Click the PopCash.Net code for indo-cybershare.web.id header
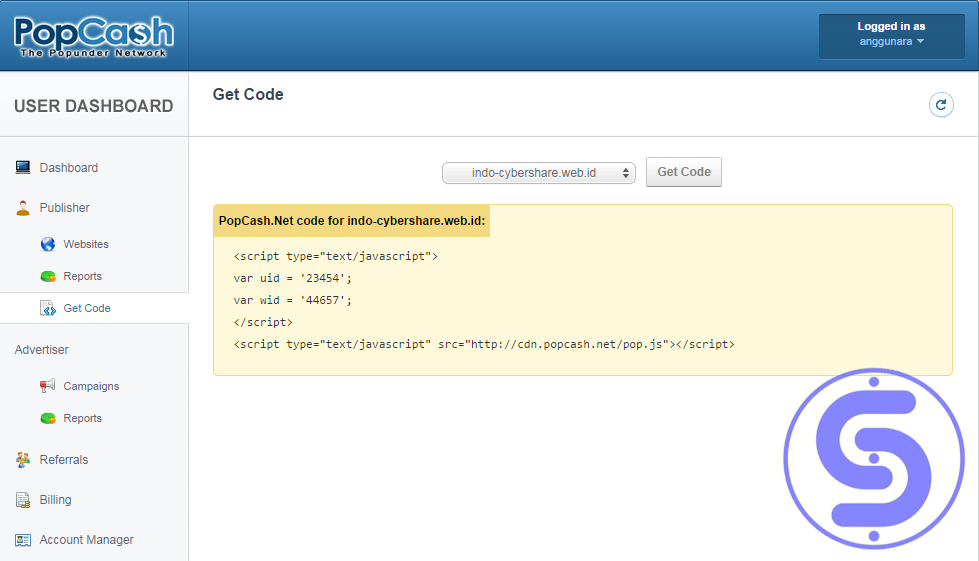This screenshot has width=979, height=561. 352,221
